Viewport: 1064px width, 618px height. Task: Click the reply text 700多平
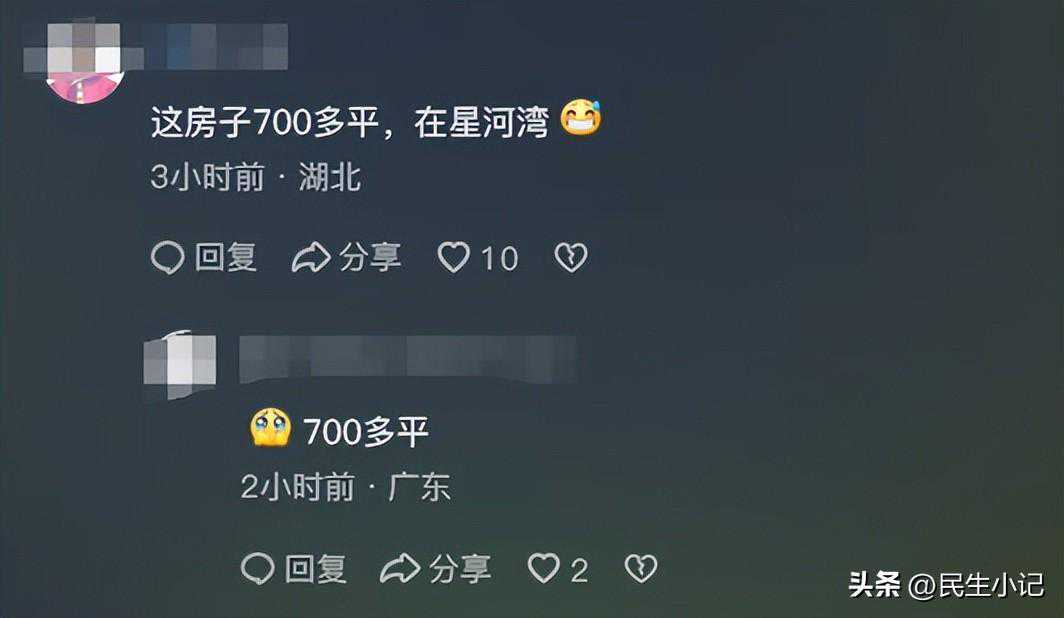pos(366,431)
